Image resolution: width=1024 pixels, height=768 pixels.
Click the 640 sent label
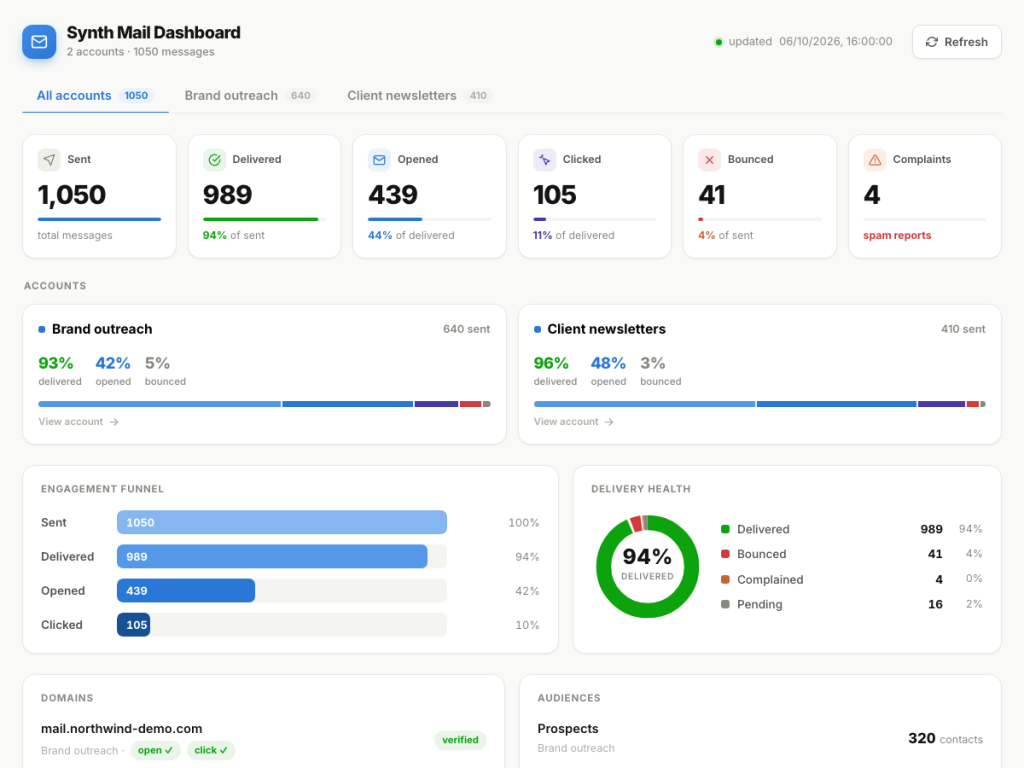pyautogui.click(x=466, y=329)
